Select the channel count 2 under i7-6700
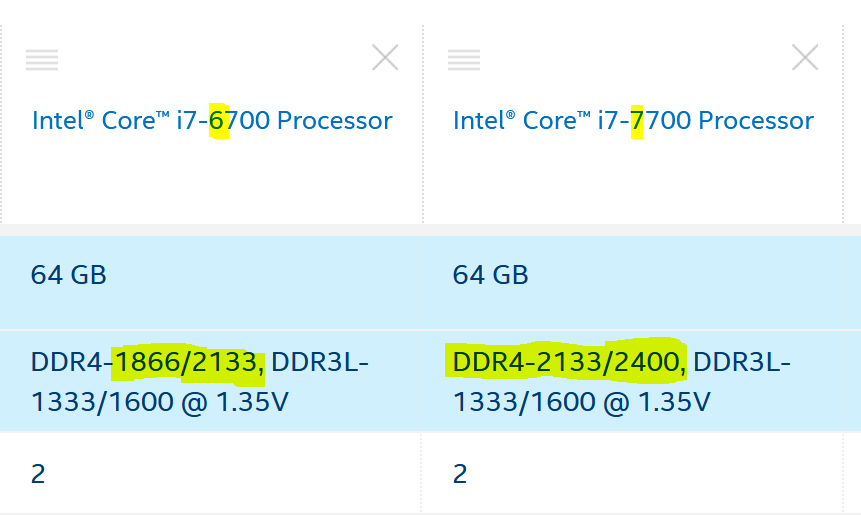Viewport: 861px width, 515px height. click(x=38, y=473)
